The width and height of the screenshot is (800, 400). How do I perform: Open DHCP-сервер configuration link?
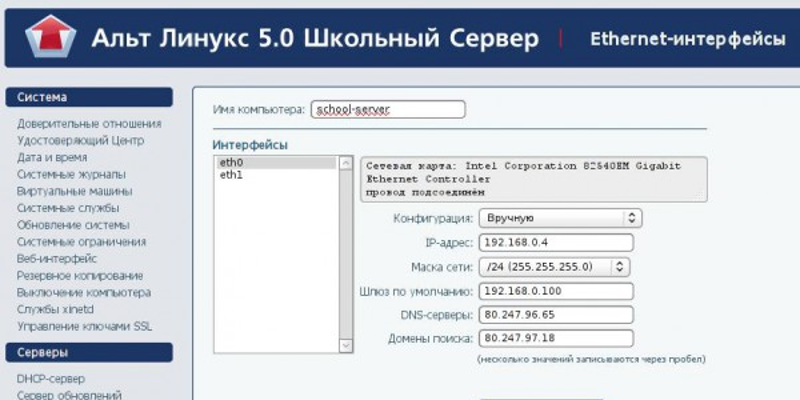[x=51, y=379]
